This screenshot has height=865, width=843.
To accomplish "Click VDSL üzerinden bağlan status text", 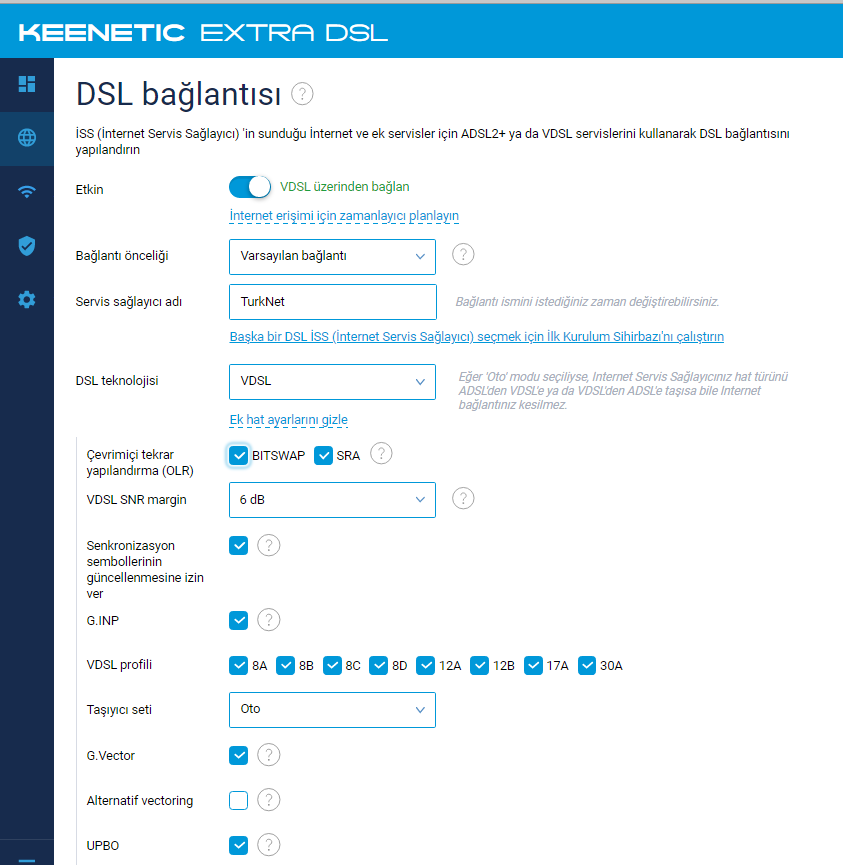I will click(x=345, y=187).
